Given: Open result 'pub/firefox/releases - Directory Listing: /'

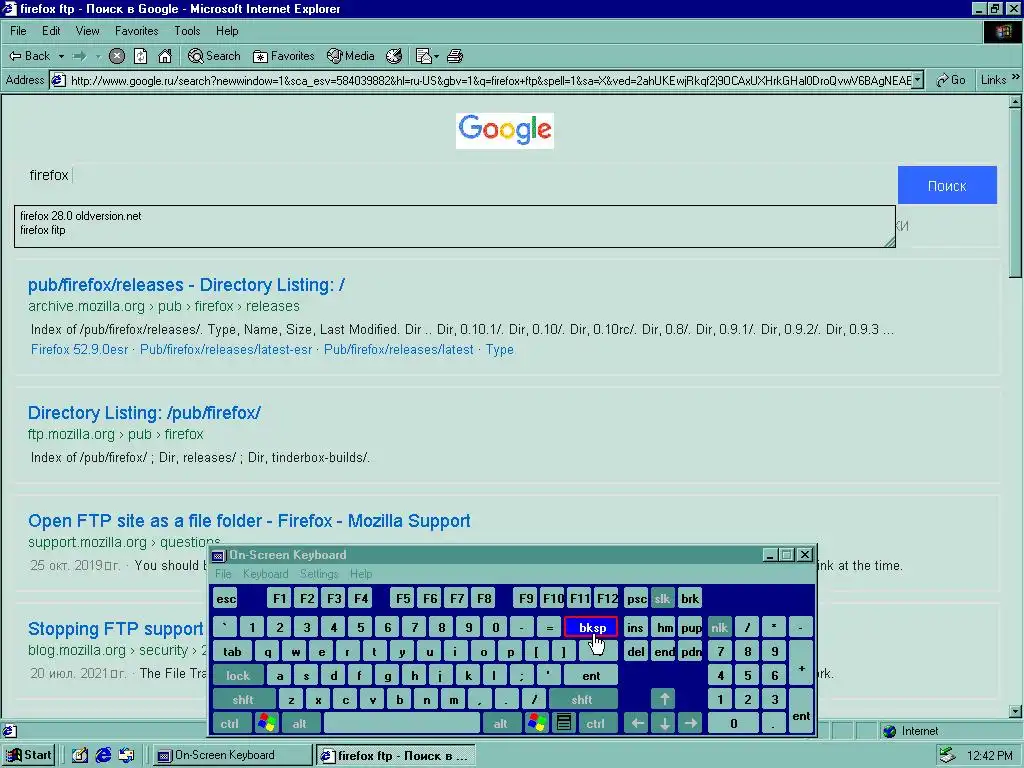Looking at the screenshot, I should pyautogui.click(x=186, y=285).
